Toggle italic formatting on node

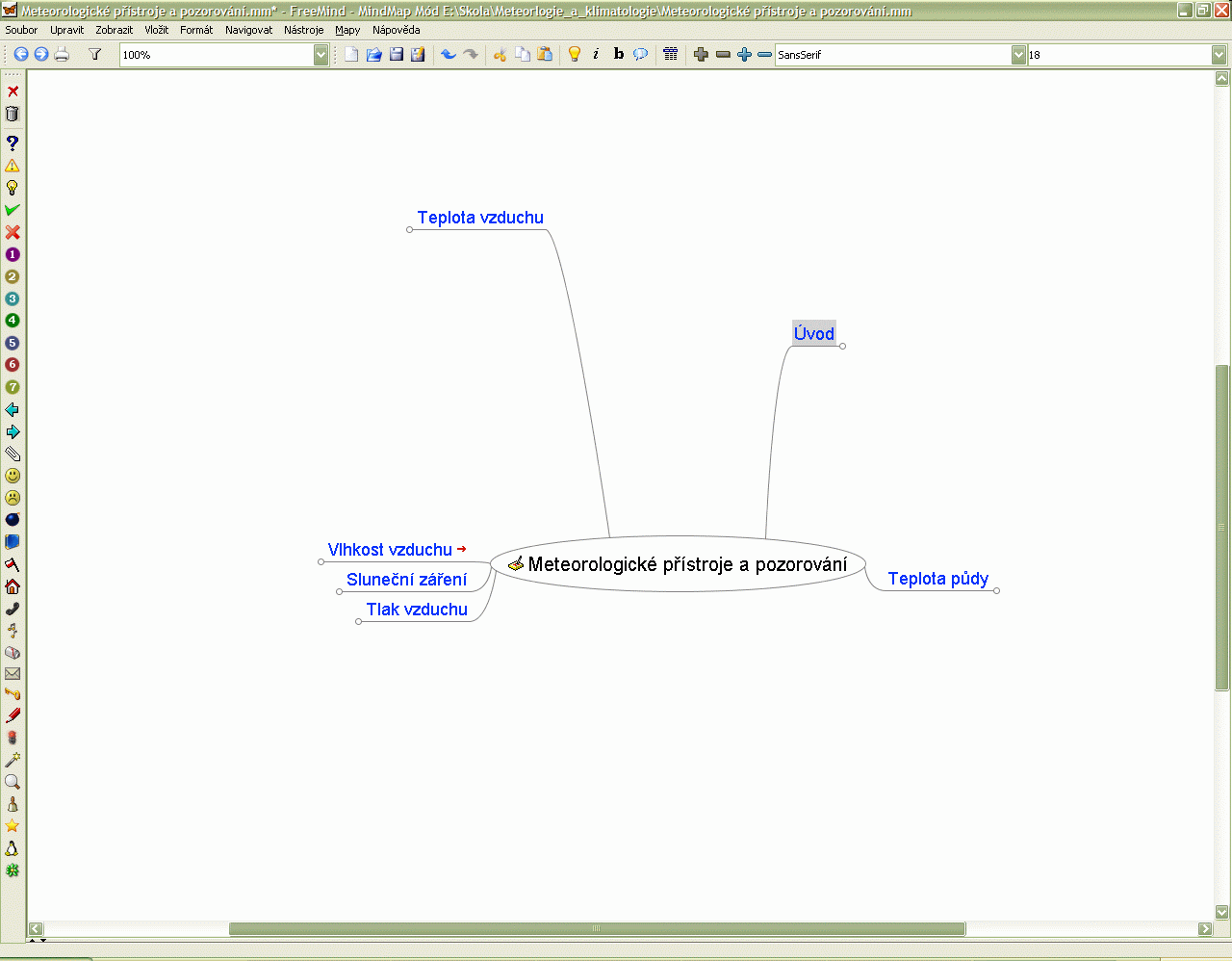596,55
